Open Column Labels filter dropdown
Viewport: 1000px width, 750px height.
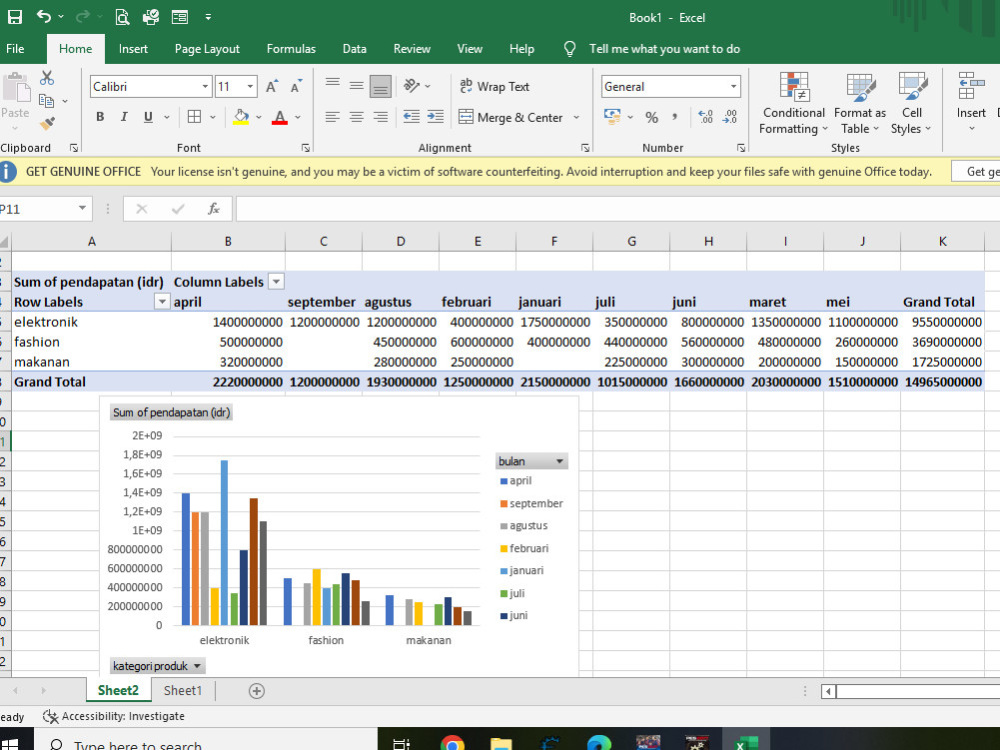tap(276, 281)
